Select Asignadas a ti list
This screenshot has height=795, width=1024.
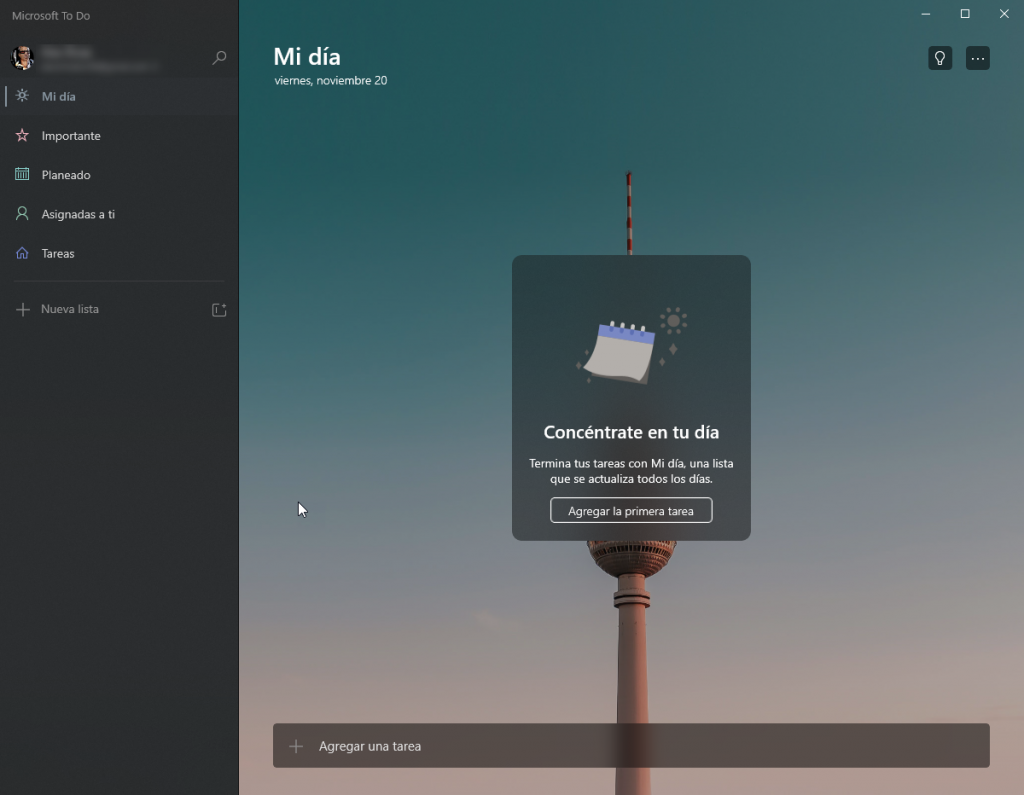click(x=120, y=214)
